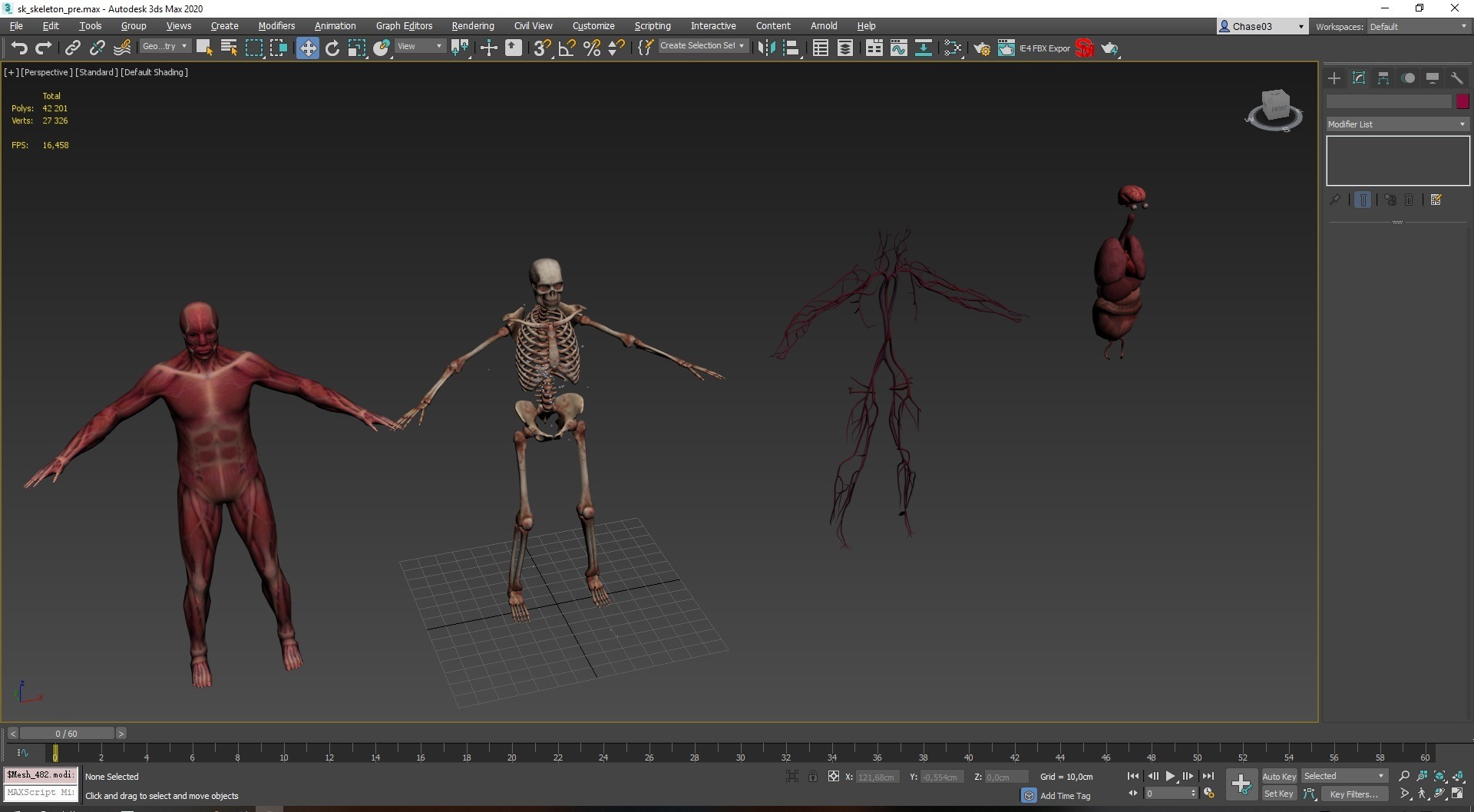This screenshot has height=812, width=1474.
Task: Click the Undo arrow icon
Action: [x=19, y=48]
